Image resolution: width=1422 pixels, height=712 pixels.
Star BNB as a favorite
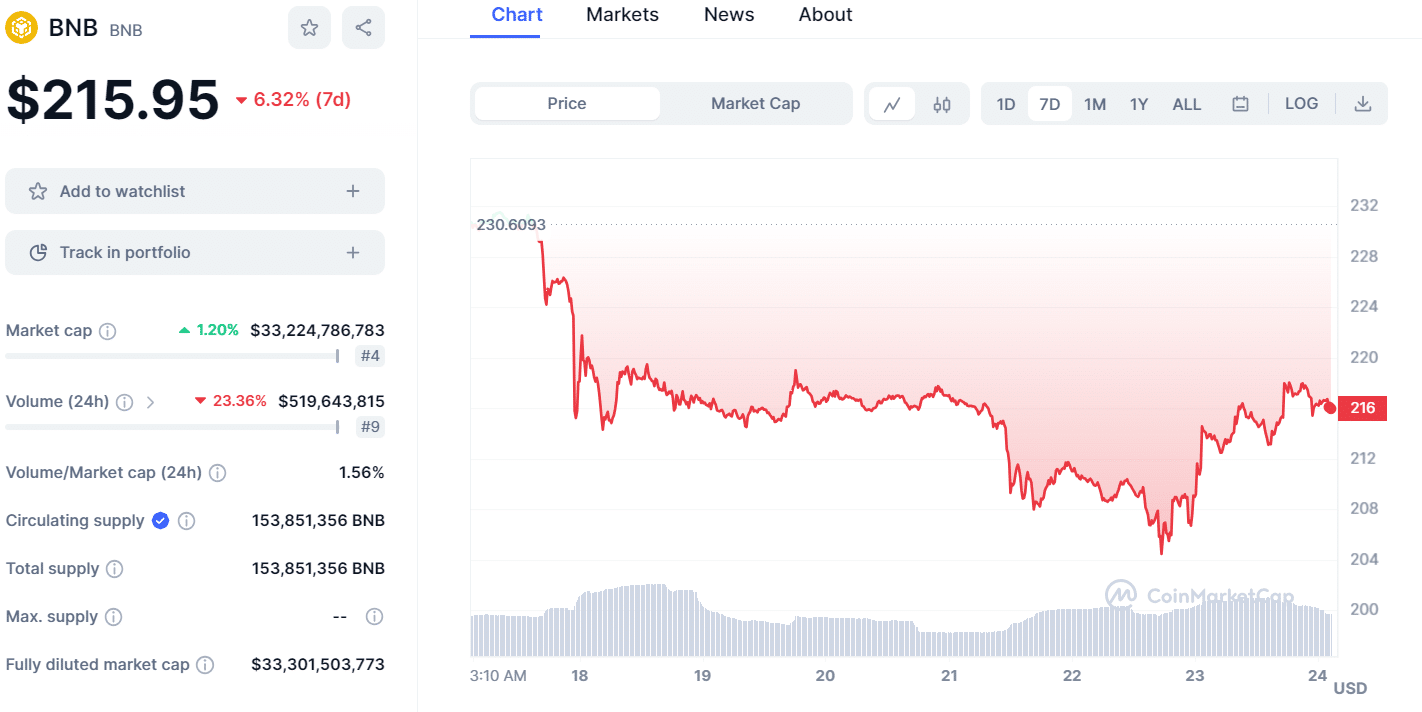pos(309,28)
